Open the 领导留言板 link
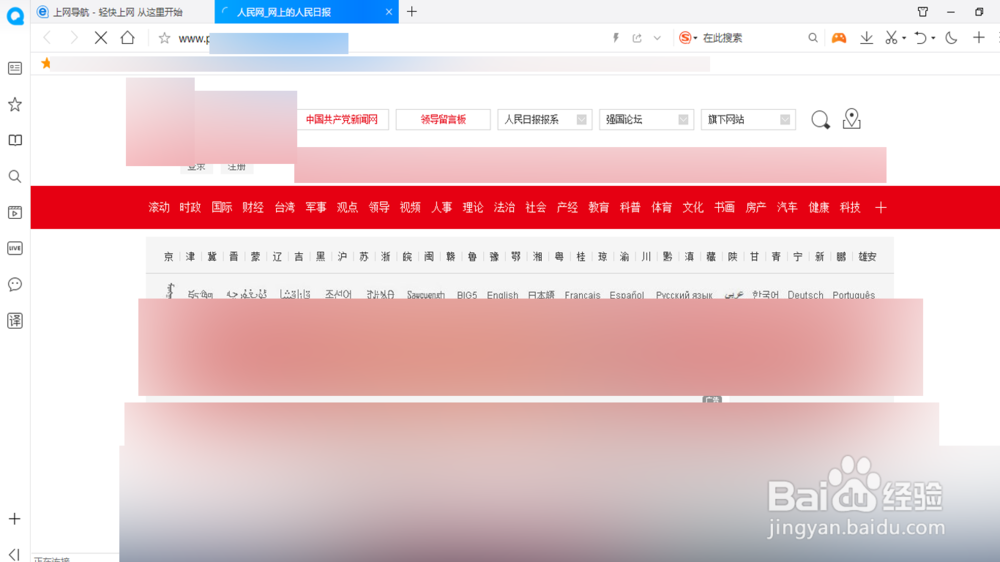 tap(443, 119)
